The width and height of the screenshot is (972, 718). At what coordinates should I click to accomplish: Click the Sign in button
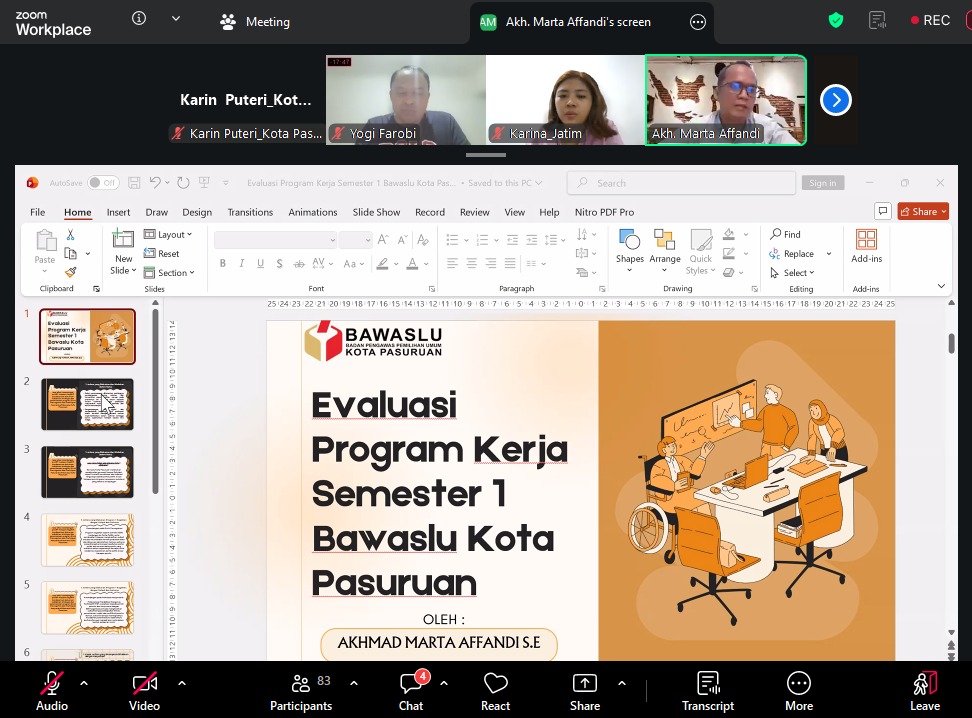tap(823, 183)
